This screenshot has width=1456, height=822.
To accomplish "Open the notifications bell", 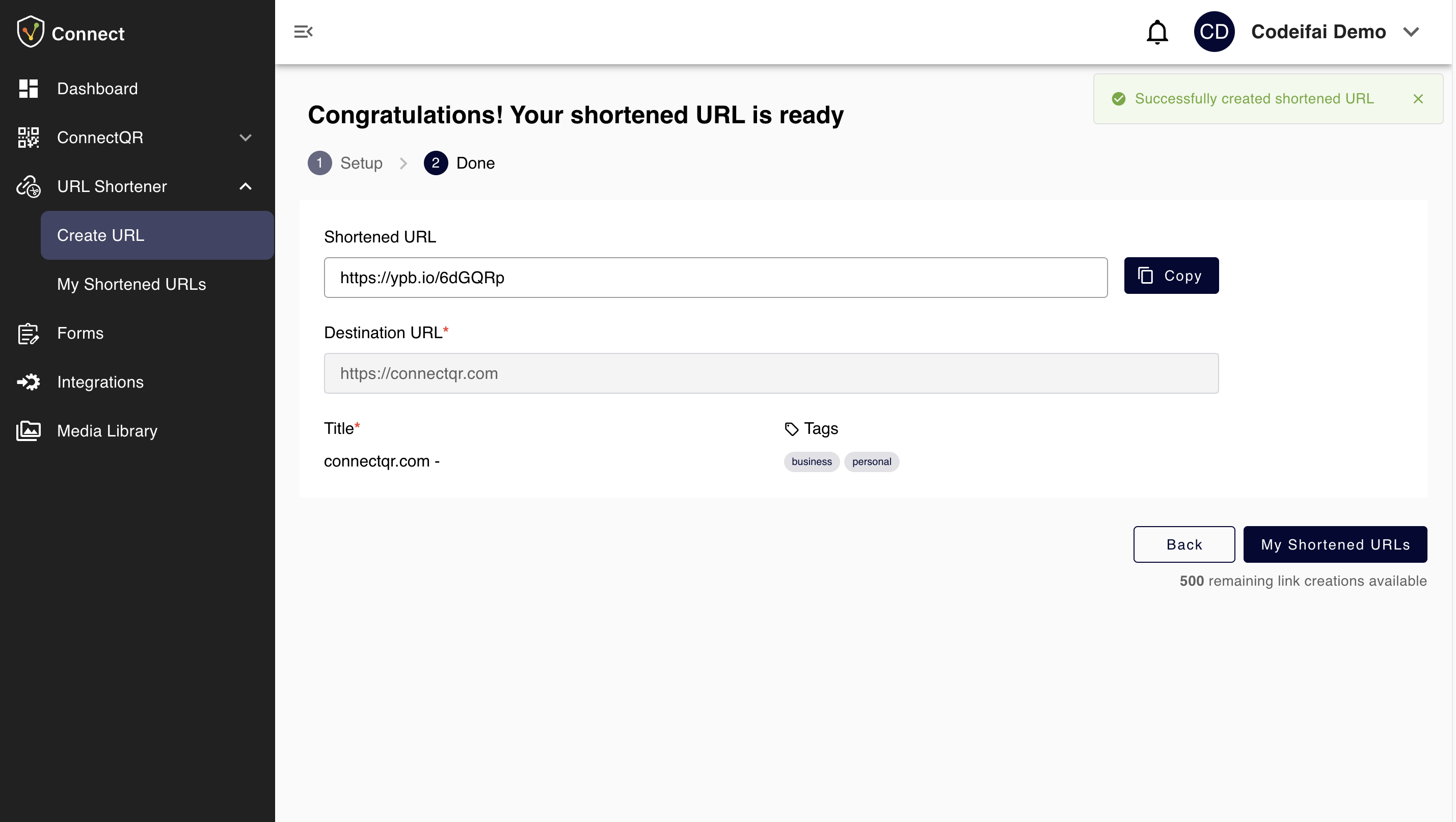I will pos(1156,32).
